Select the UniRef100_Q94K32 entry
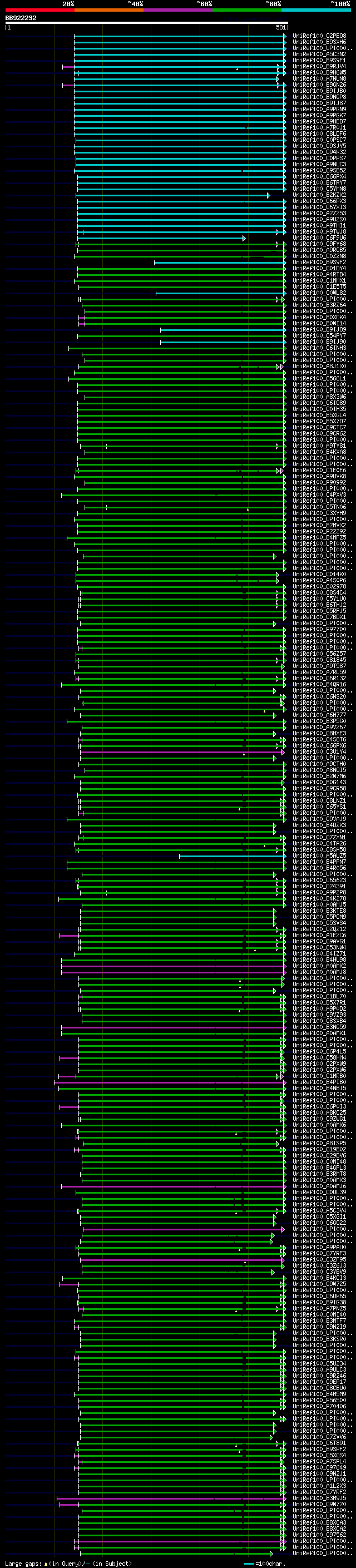The width and height of the screenshot is (356, 1568). point(319,152)
